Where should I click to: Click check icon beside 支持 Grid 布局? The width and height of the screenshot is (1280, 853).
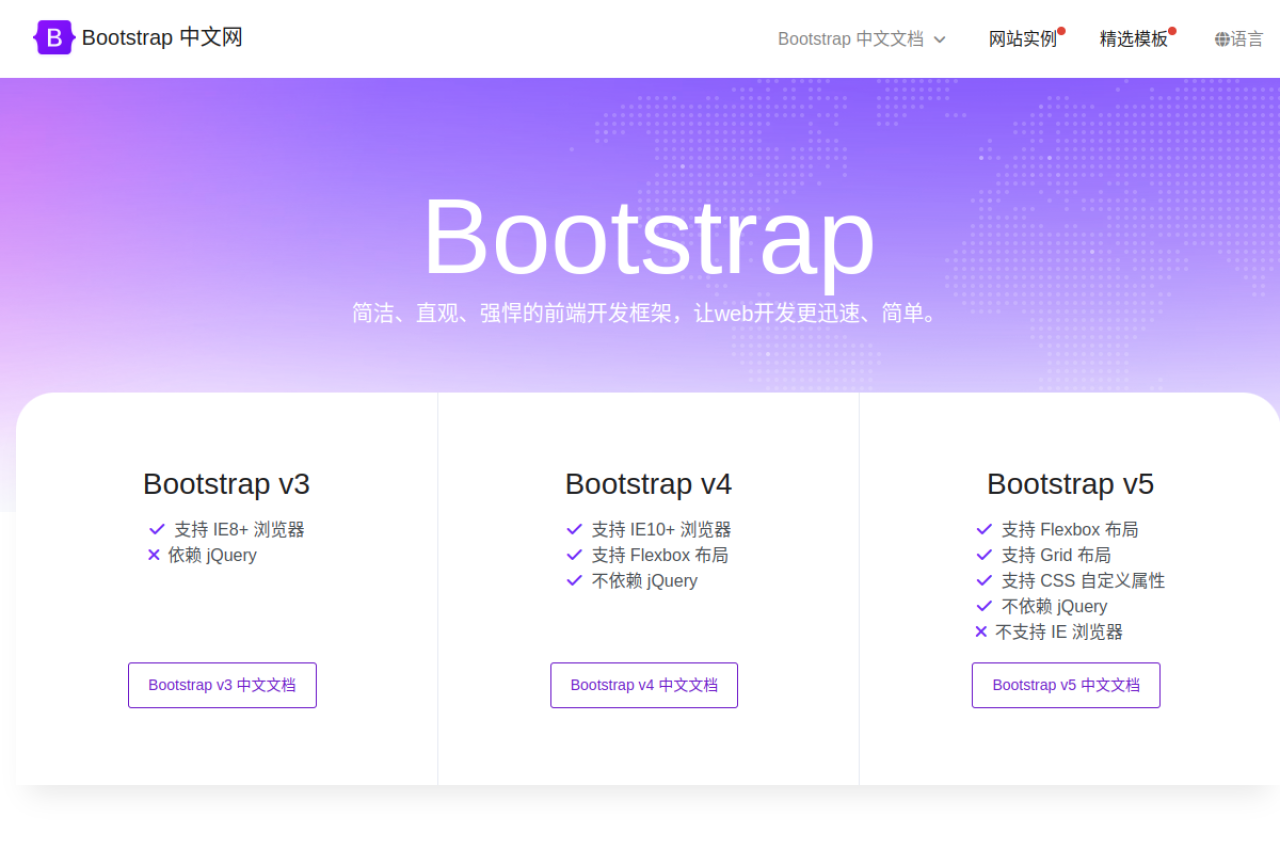984,555
